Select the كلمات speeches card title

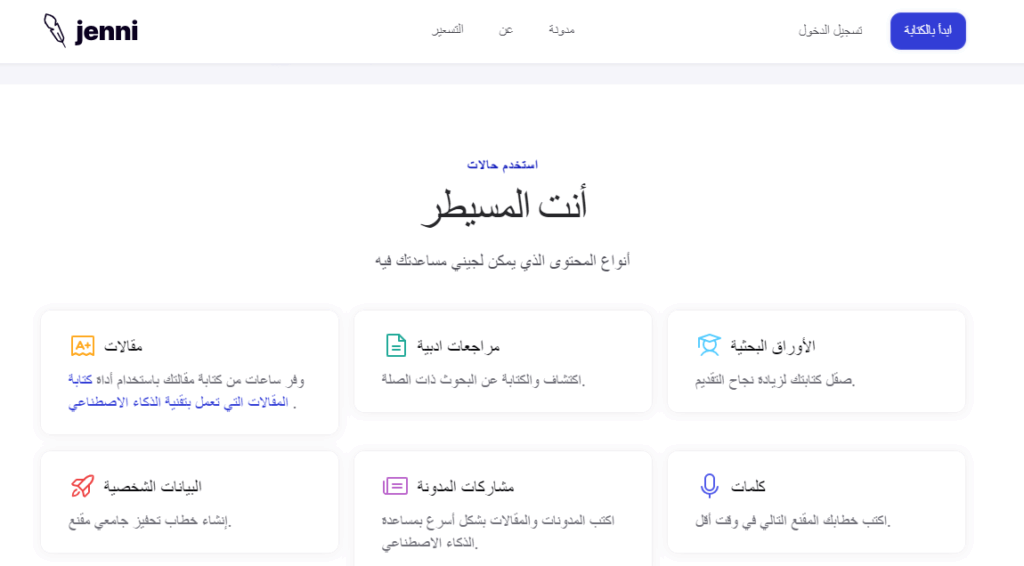(748, 487)
